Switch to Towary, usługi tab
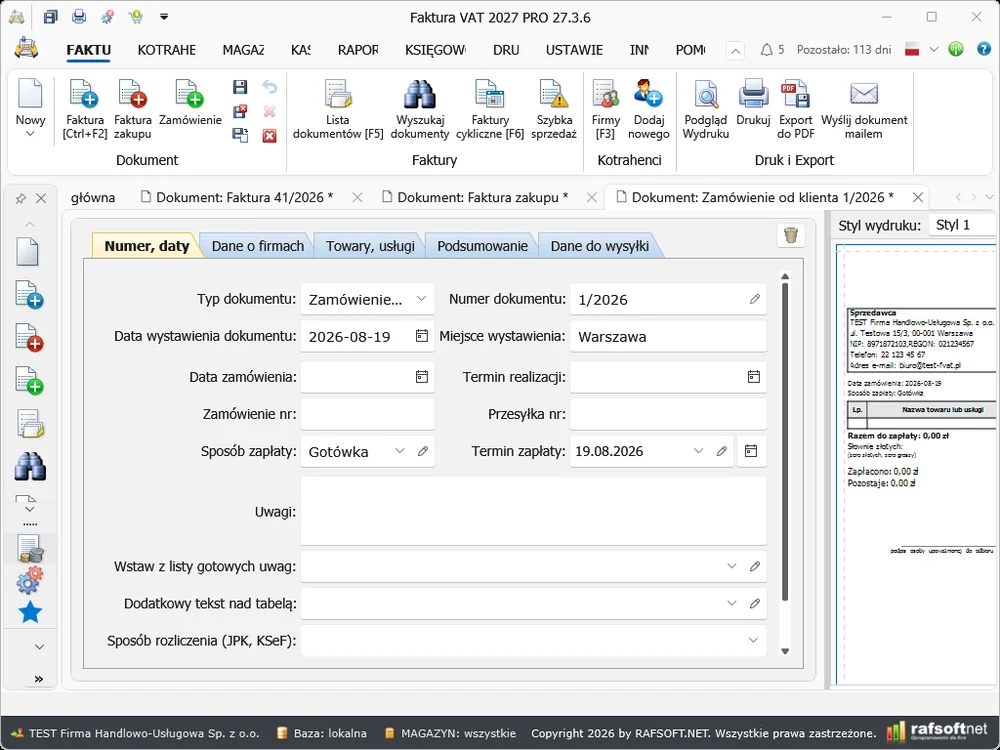 [x=370, y=246]
